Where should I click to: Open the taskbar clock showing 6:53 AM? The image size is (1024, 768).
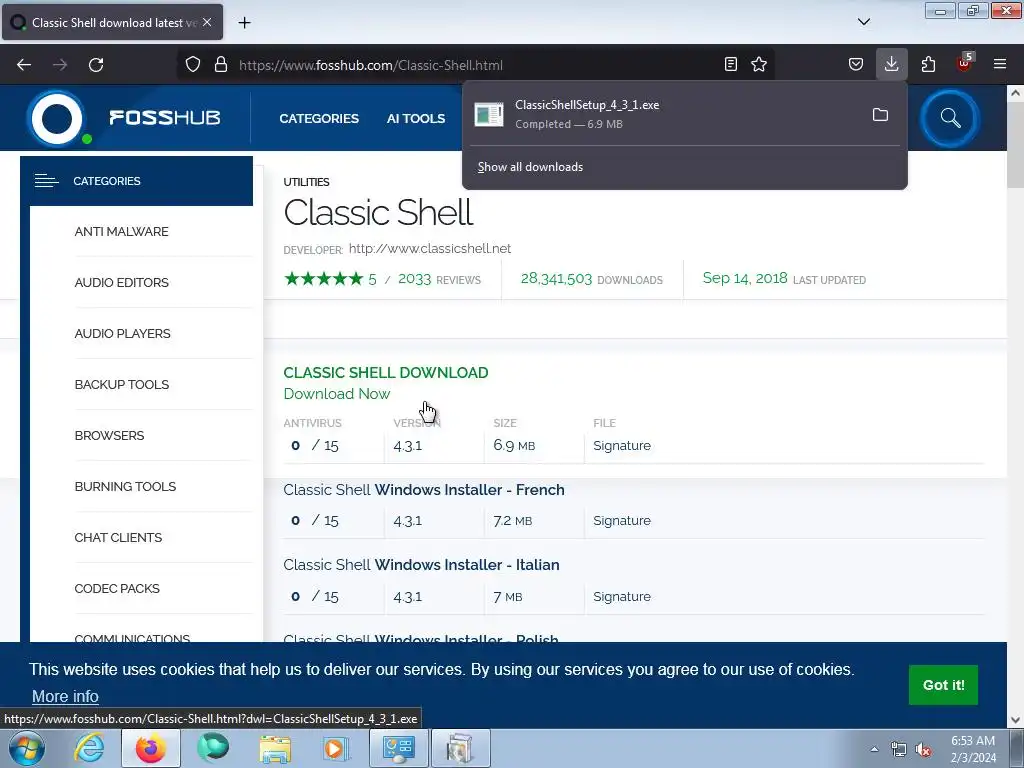tap(973, 749)
